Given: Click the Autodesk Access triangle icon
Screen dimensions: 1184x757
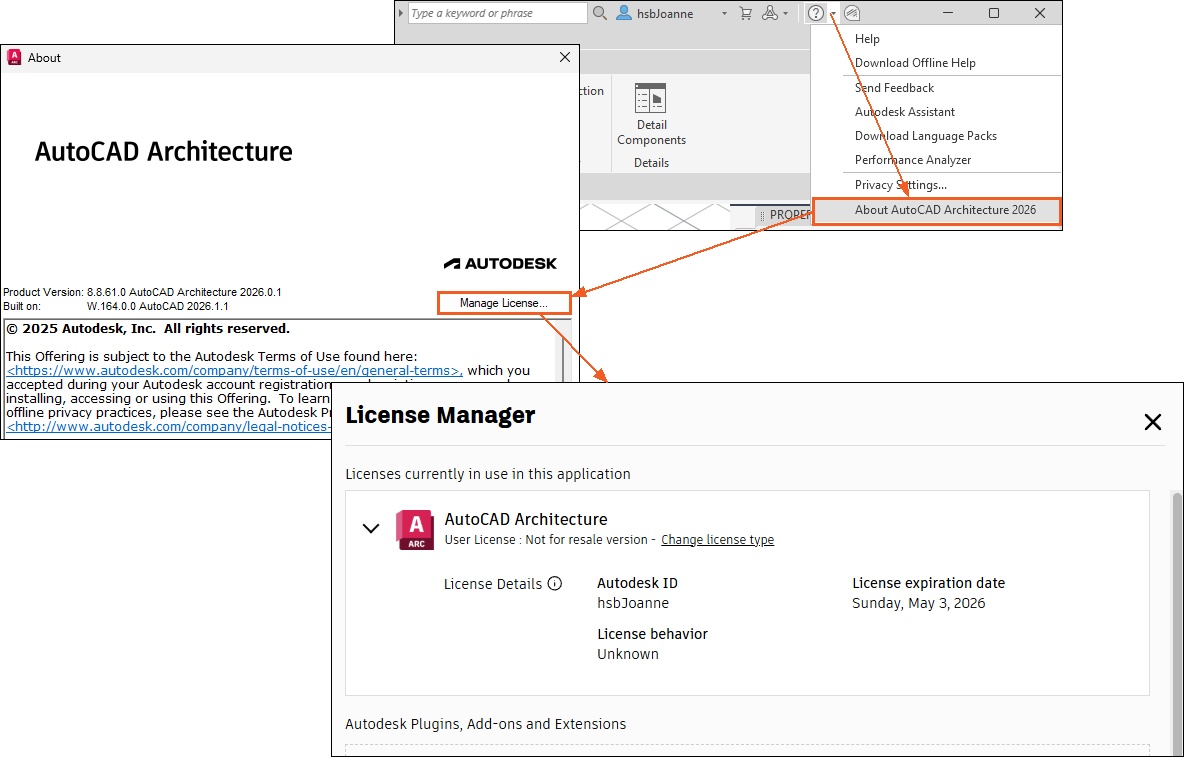Looking at the screenshot, I should click(x=769, y=13).
